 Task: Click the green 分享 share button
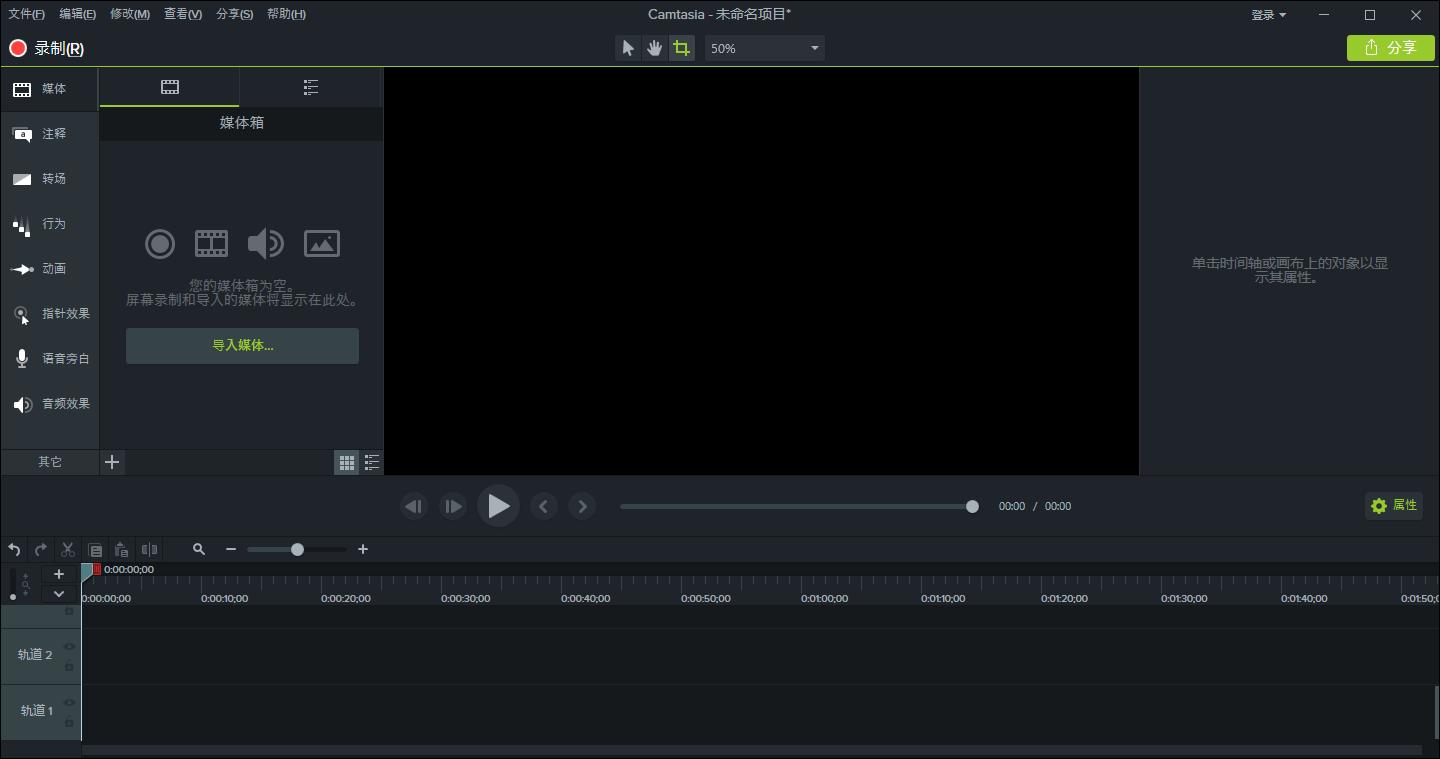point(1390,48)
